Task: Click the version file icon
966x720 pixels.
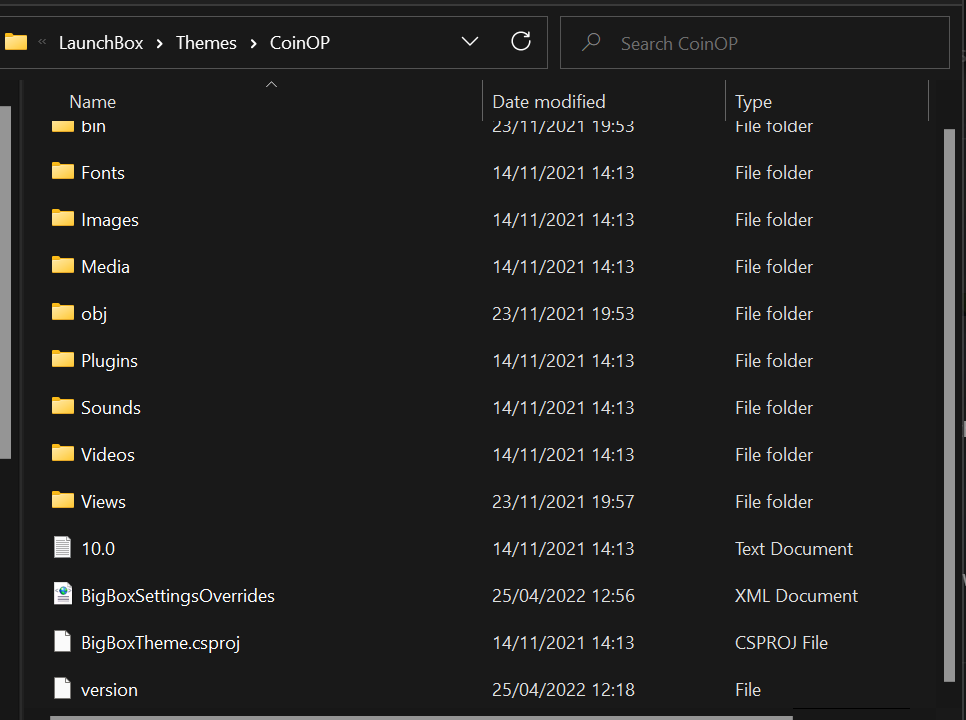Action: click(x=62, y=688)
